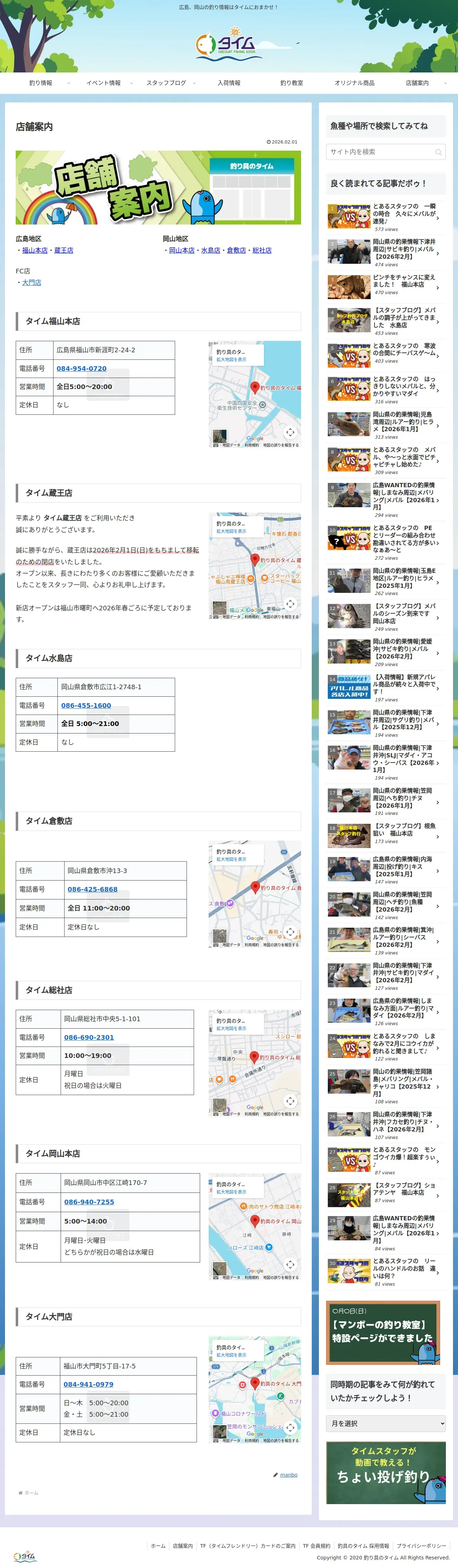
Task: Click the タイム蔵王店 section heading
Action: (158, 493)
